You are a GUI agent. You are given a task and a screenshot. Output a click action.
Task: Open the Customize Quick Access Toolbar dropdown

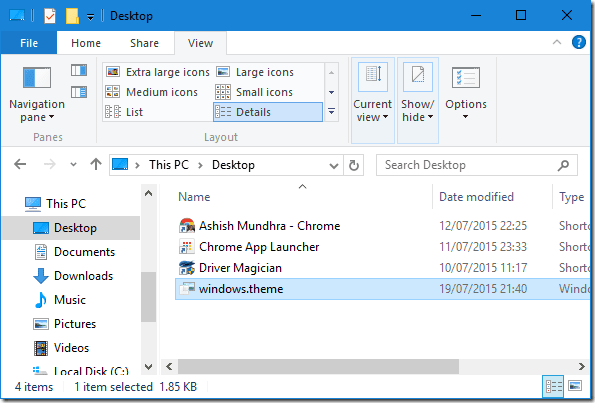click(90, 17)
